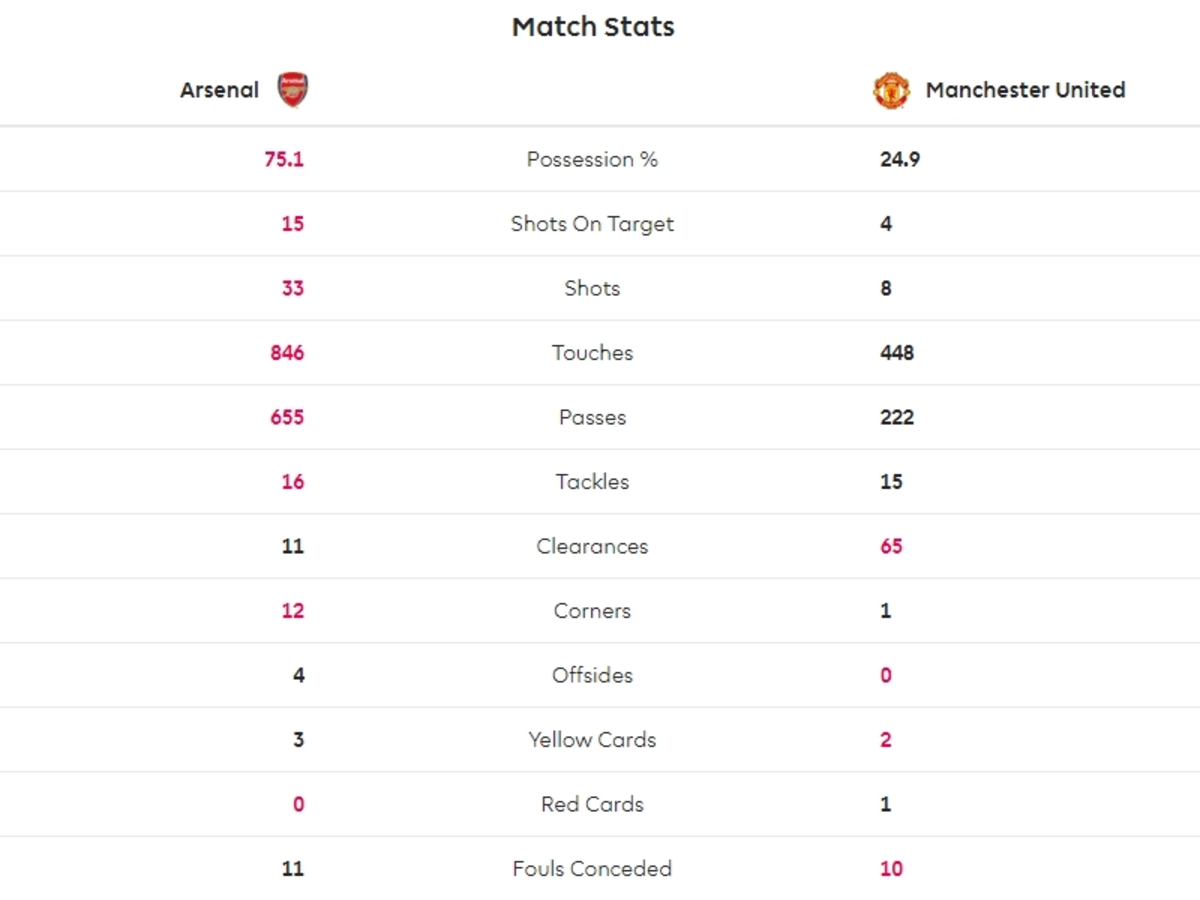Image resolution: width=1200 pixels, height=900 pixels.
Task: Click the Manchester United club crest icon
Action: (x=891, y=90)
